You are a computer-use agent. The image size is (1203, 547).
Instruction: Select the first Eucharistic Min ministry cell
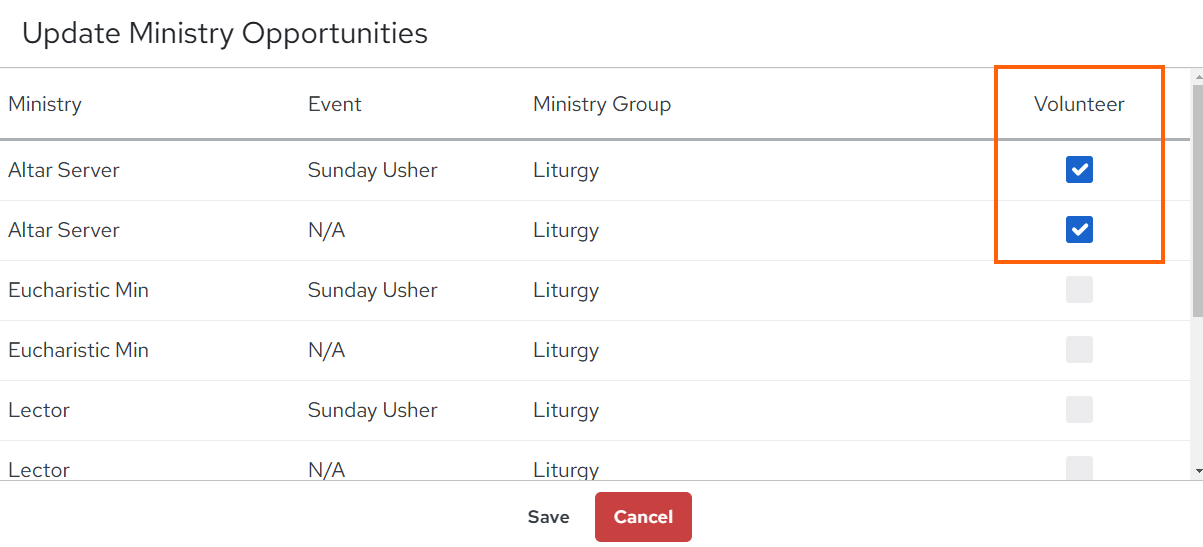coord(78,290)
